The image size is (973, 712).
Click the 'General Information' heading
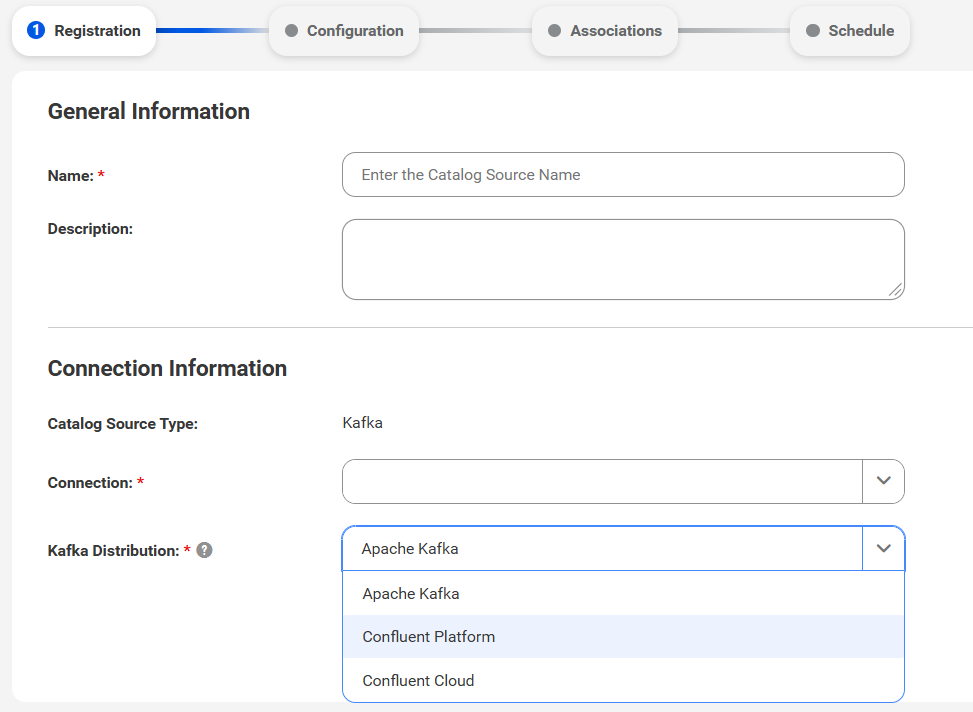(149, 111)
